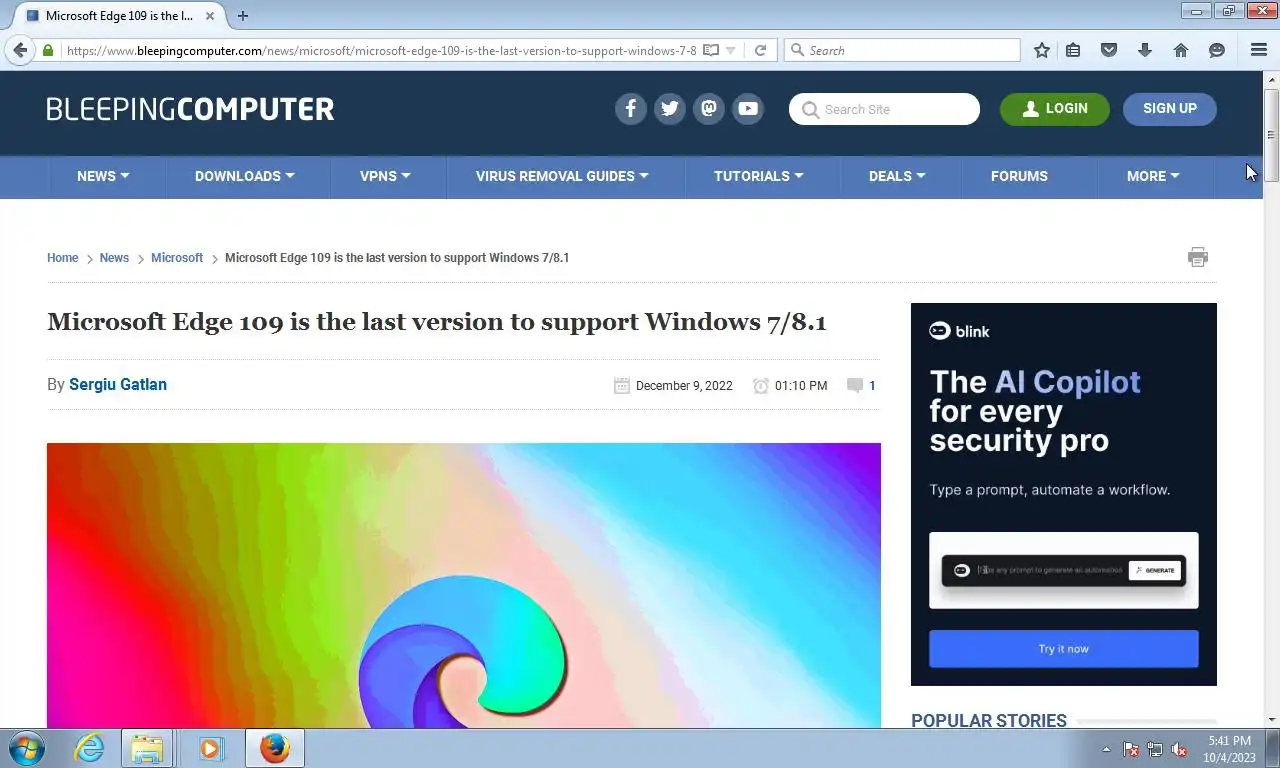This screenshot has height=768, width=1280.
Task: Click the Search Site input field
Action: [x=884, y=109]
